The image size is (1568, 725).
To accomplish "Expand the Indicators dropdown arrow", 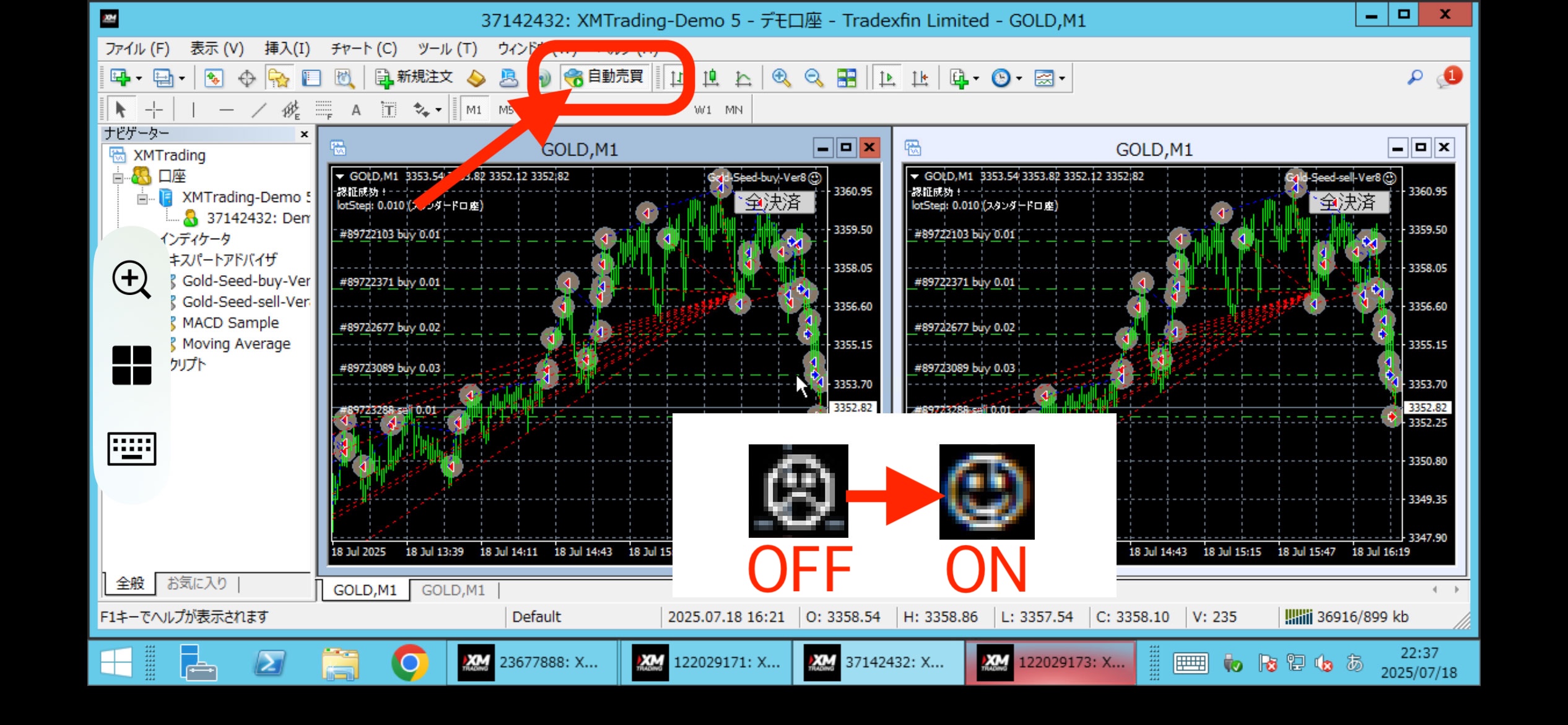I will point(976,79).
